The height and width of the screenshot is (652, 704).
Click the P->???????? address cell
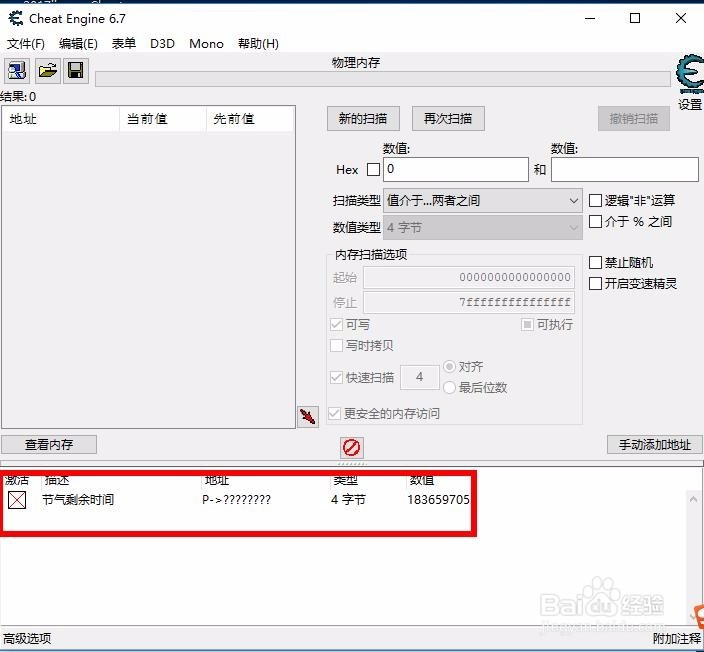coord(236,500)
